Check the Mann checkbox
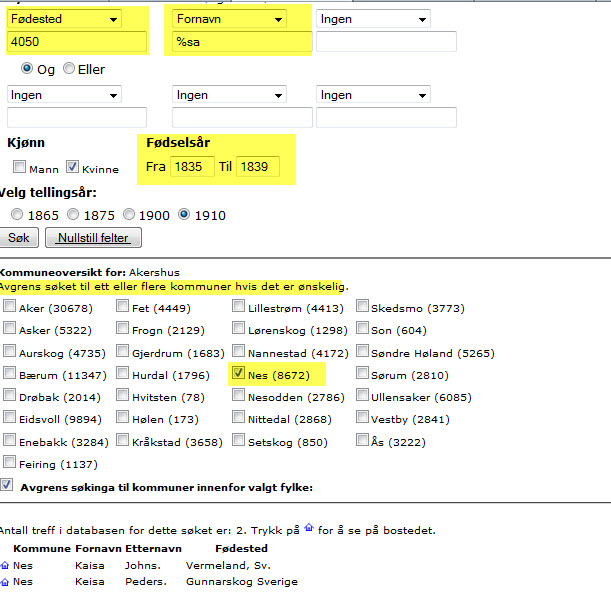This screenshot has height=596, width=611. coord(19,167)
